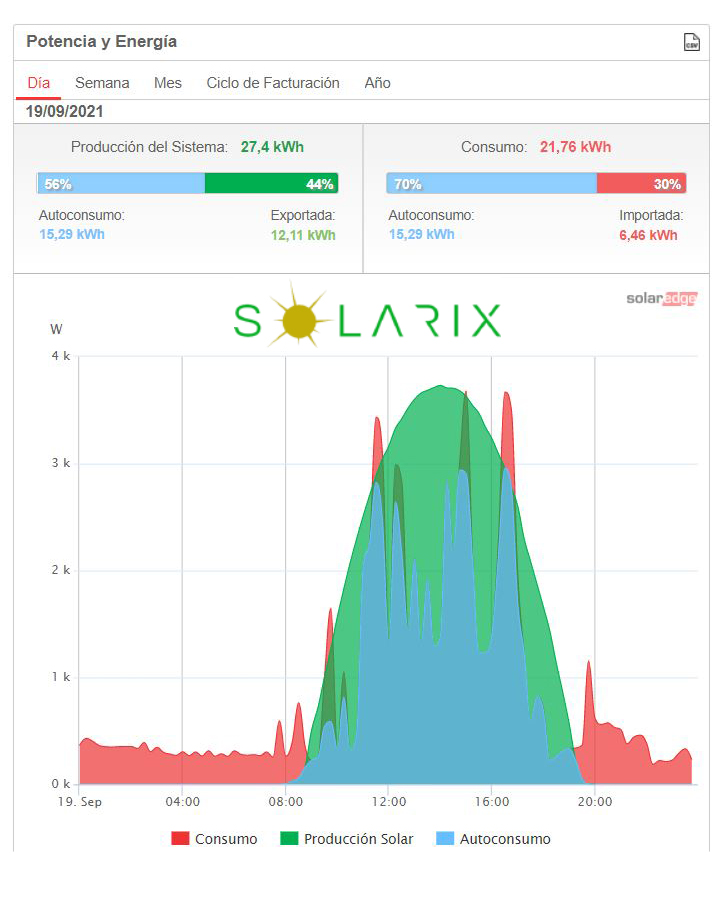Click the left panel Autoconsumo 15,29 kWh value
Viewport: 722px width, 907px height.
tap(72, 235)
